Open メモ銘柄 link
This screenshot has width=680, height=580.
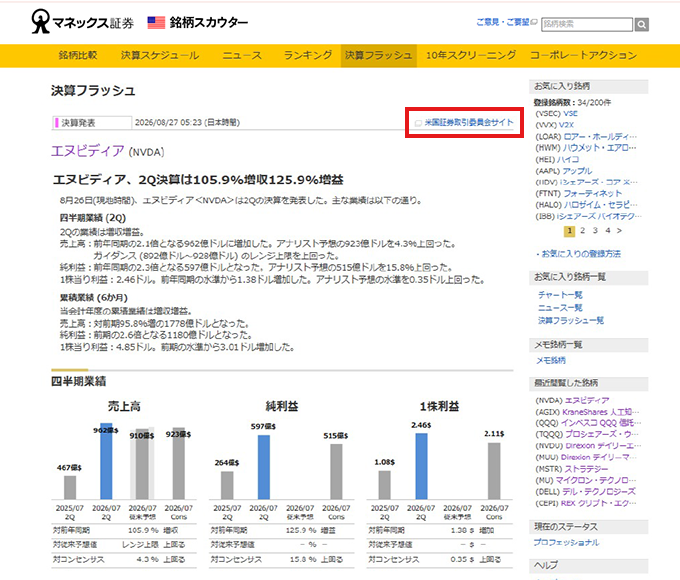[x=551, y=360]
